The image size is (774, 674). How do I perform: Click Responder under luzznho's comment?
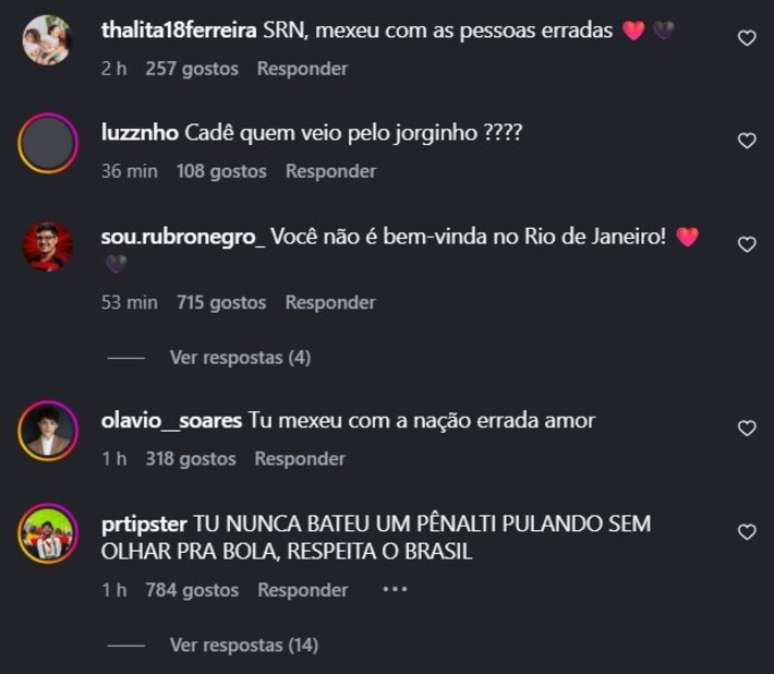(331, 171)
